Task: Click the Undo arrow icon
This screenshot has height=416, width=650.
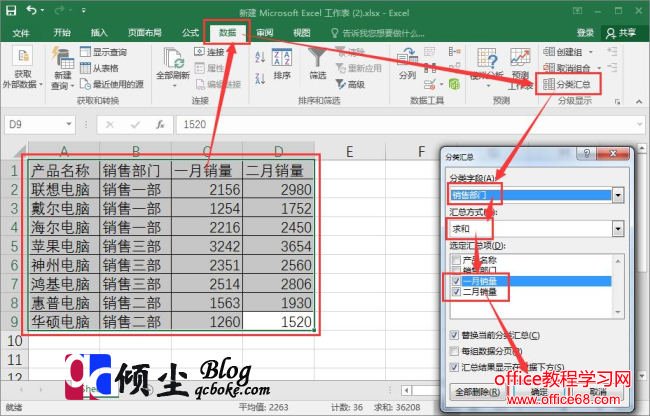Action: click(32, 10)
